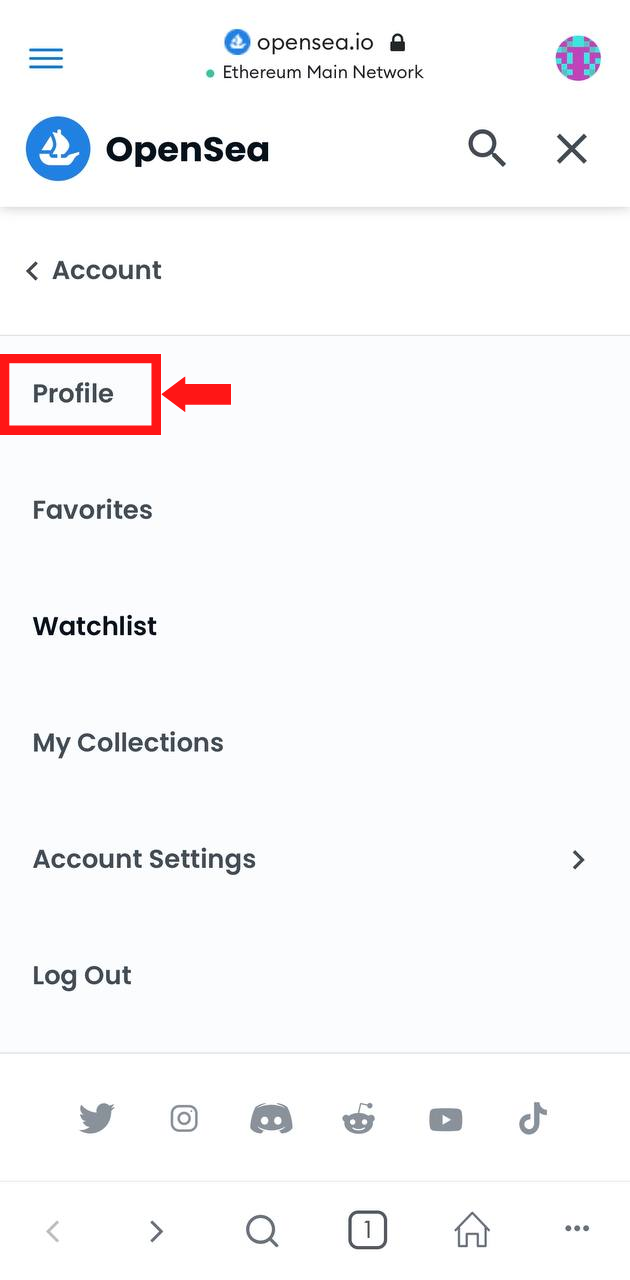Open the Reddit social icon
Screen dimensions: 630x1280
tap(358, 1118)
